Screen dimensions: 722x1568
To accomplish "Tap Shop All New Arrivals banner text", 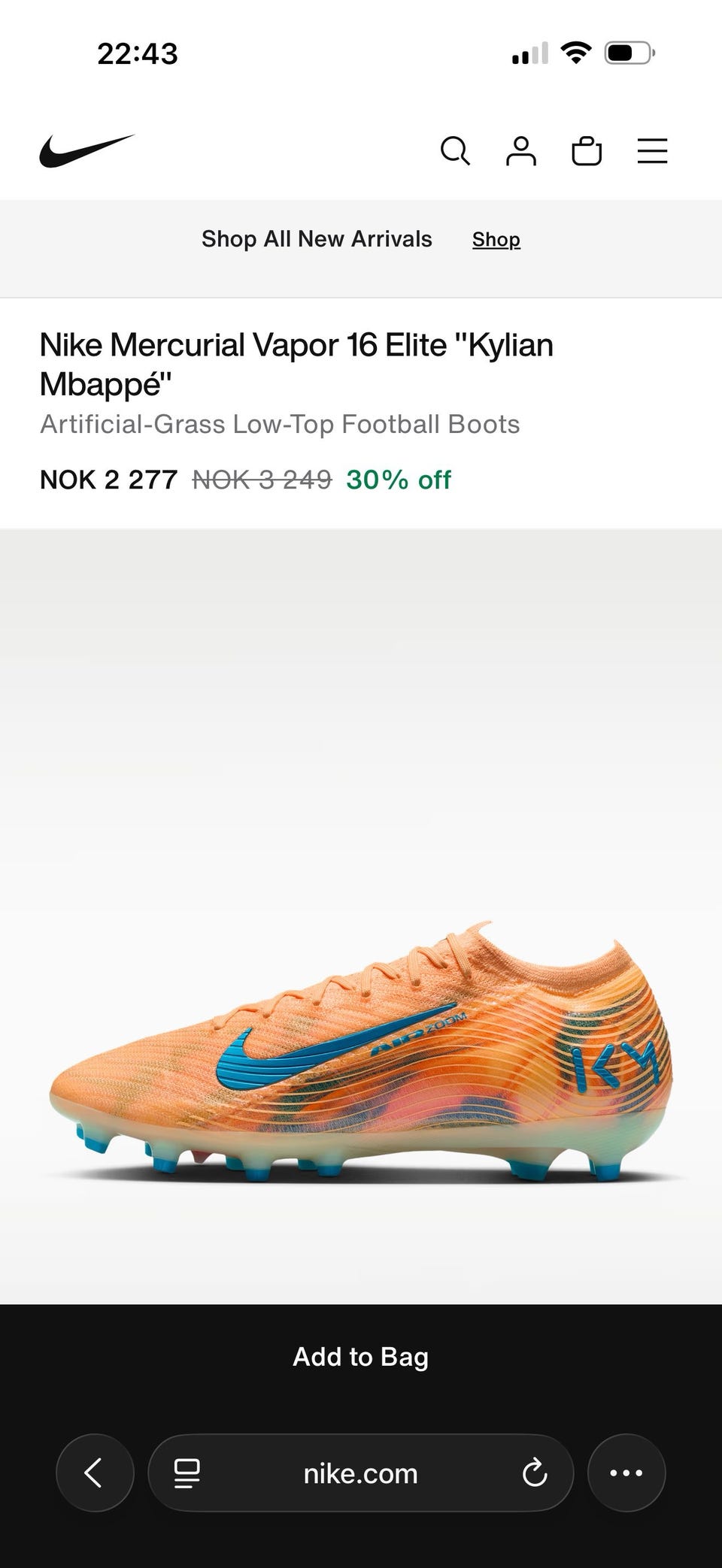I will tap(317, 239).
